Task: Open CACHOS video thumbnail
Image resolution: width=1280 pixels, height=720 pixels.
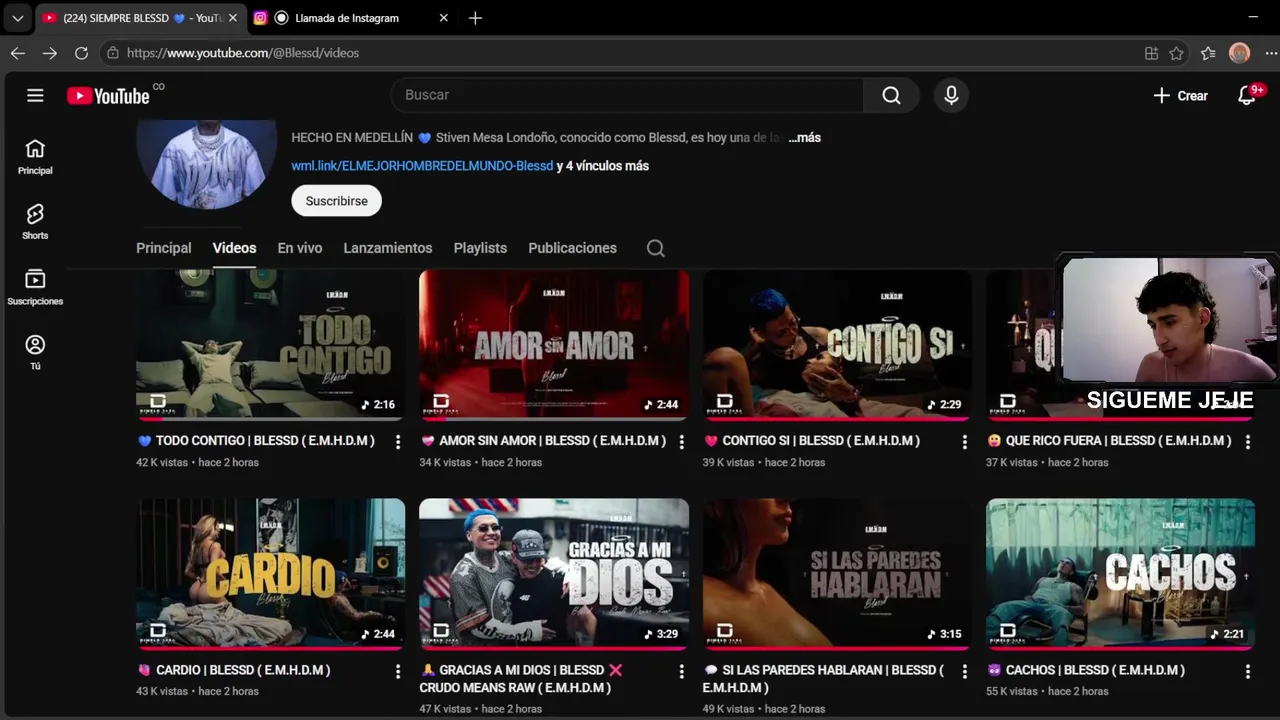Action: [x=1120, y=574]
